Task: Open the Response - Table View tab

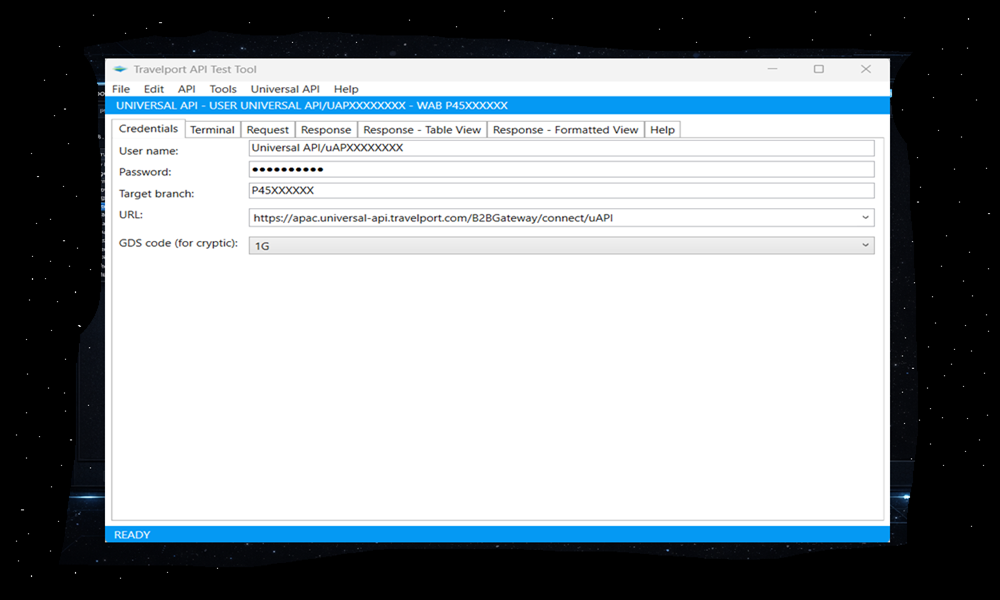Action: [422, 130]
